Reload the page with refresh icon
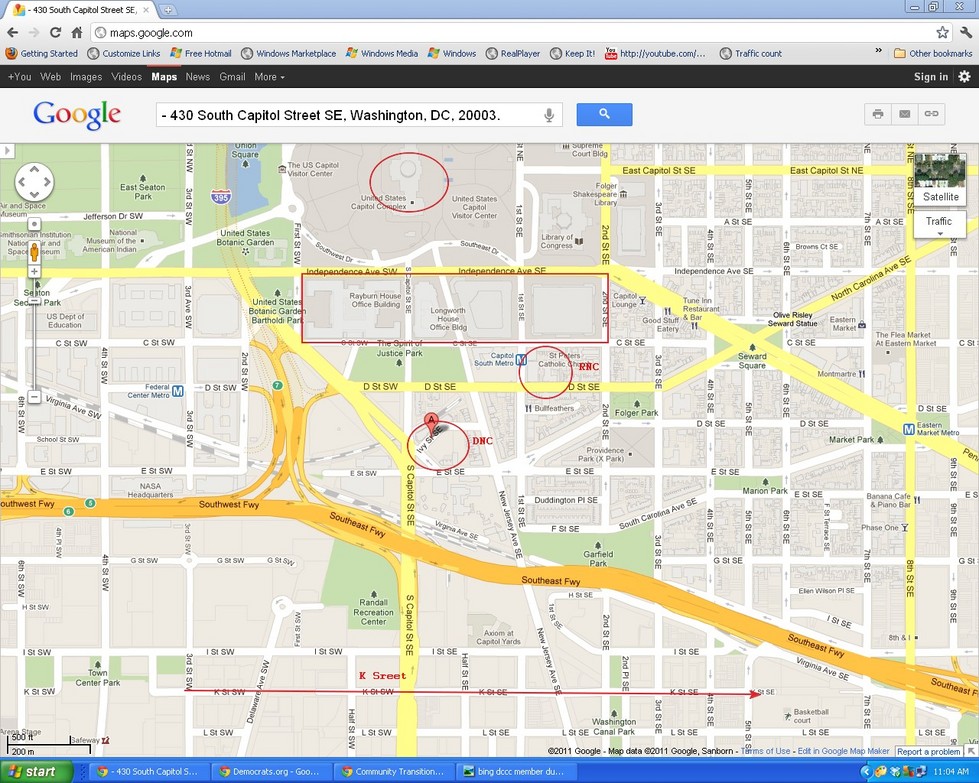Screen dimensions: 979x783 (55, 32)
